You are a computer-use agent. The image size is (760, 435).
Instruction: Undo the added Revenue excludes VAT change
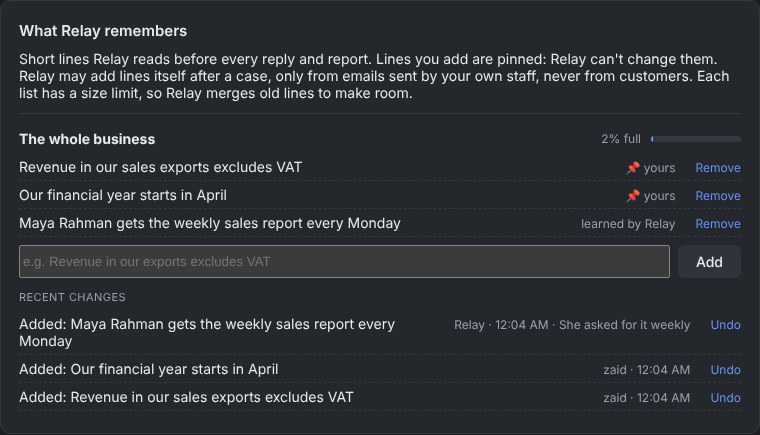725,398
